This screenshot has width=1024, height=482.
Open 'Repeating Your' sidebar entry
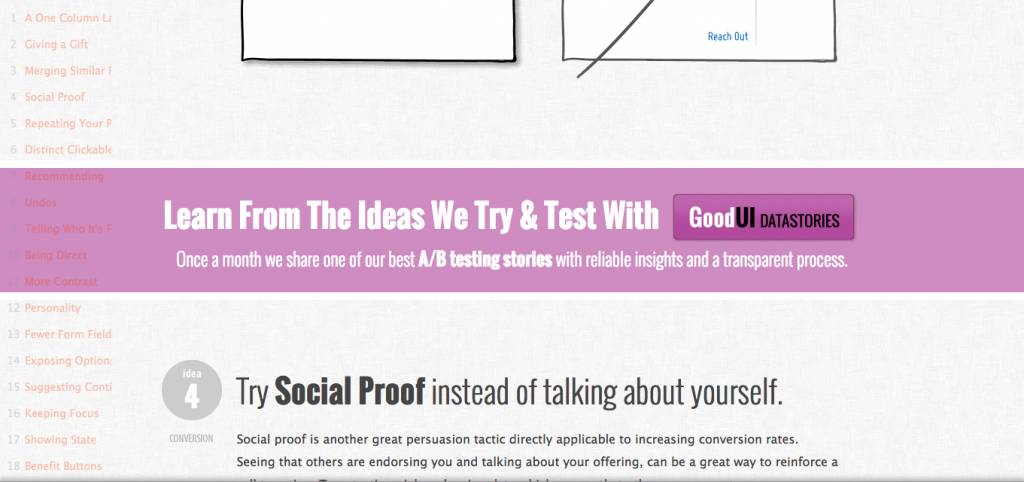(67, 124)
